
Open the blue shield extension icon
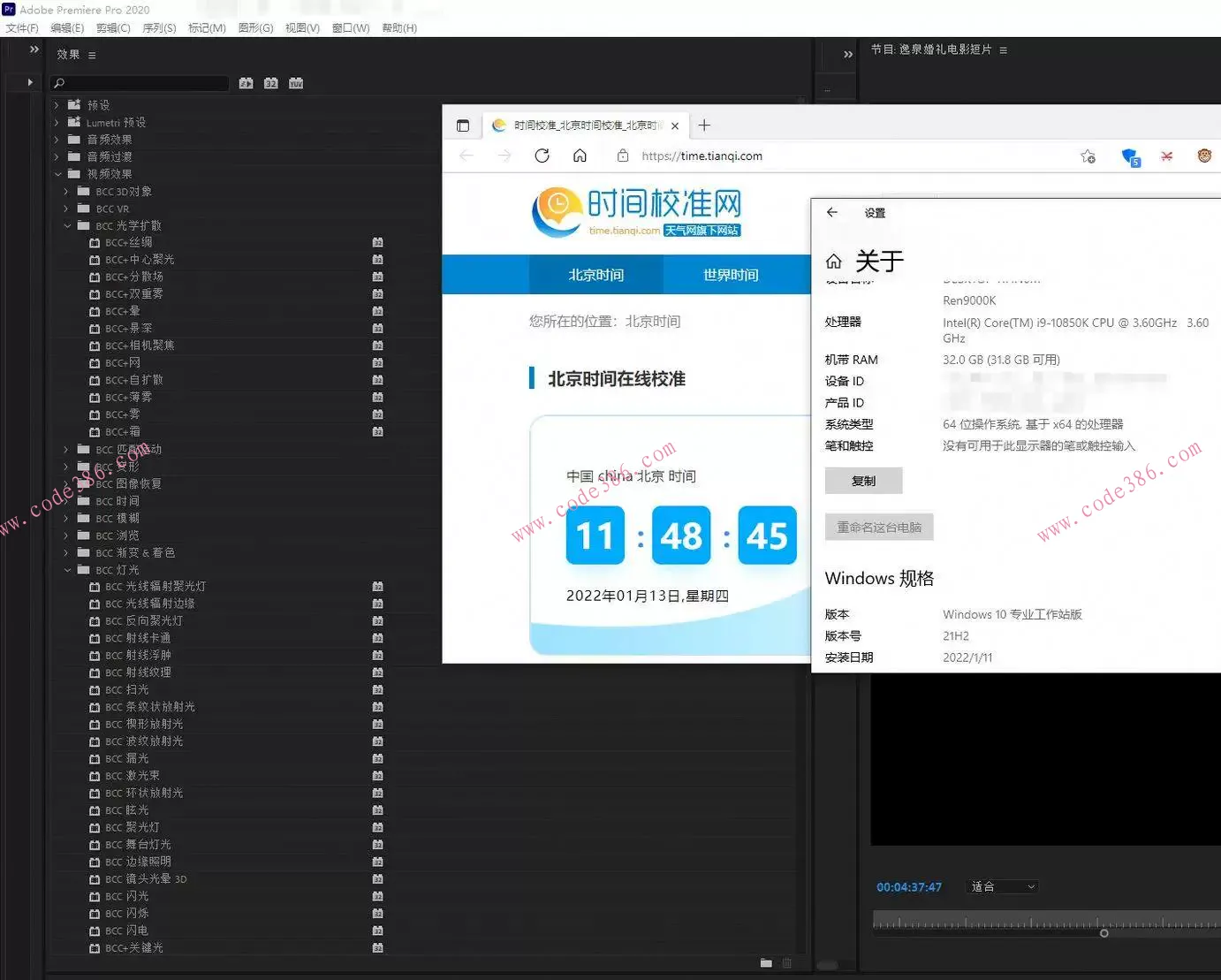pos(1130,157)
